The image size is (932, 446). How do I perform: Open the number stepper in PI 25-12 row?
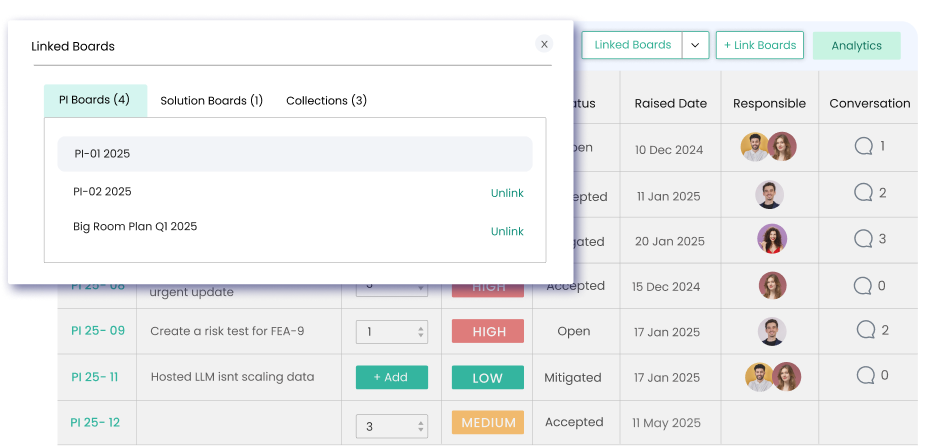pyautogui.click(x=391, y=426)
